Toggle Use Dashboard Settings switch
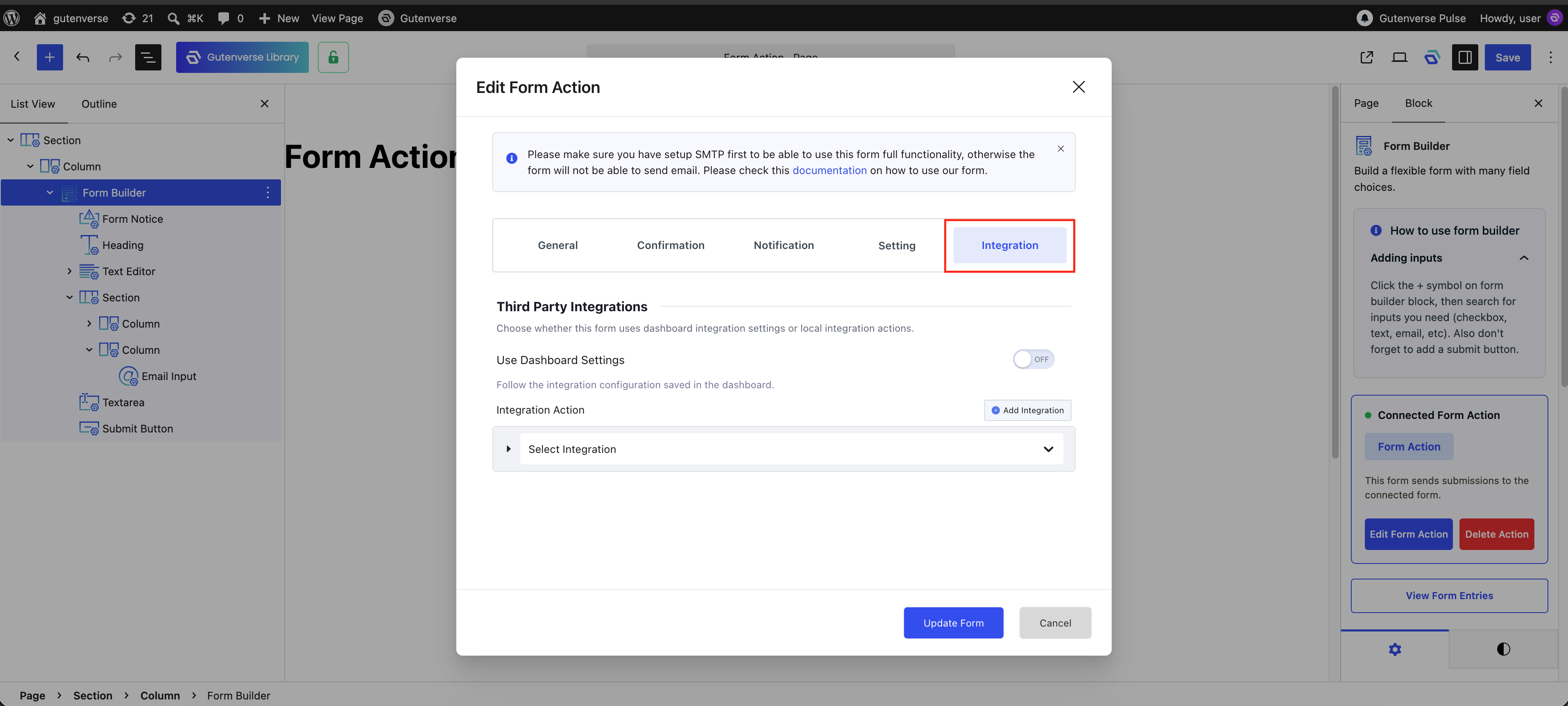 [x=1033, y=360]
